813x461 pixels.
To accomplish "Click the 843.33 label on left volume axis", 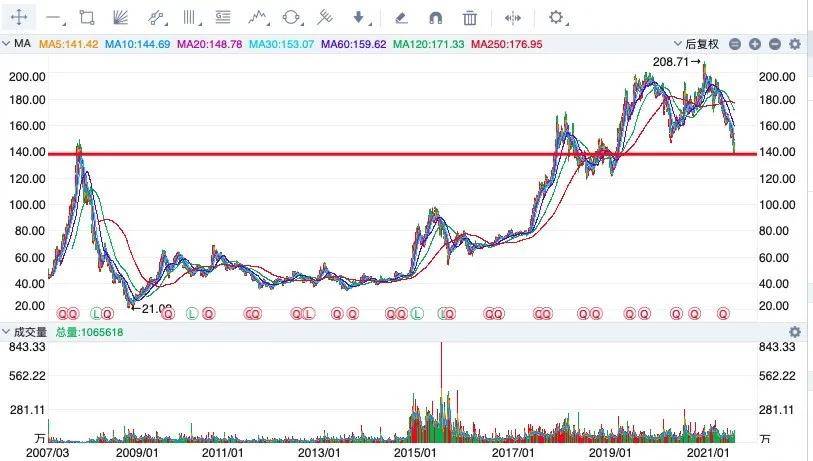I will coord(27,346).
